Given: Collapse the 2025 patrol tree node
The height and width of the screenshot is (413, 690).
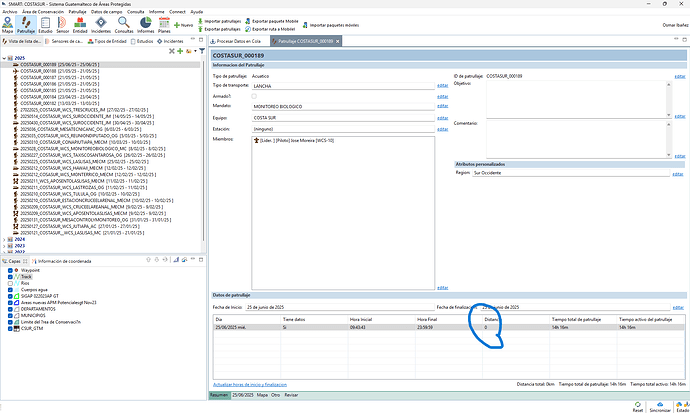Looking at the screenshot, I should 5,58.
